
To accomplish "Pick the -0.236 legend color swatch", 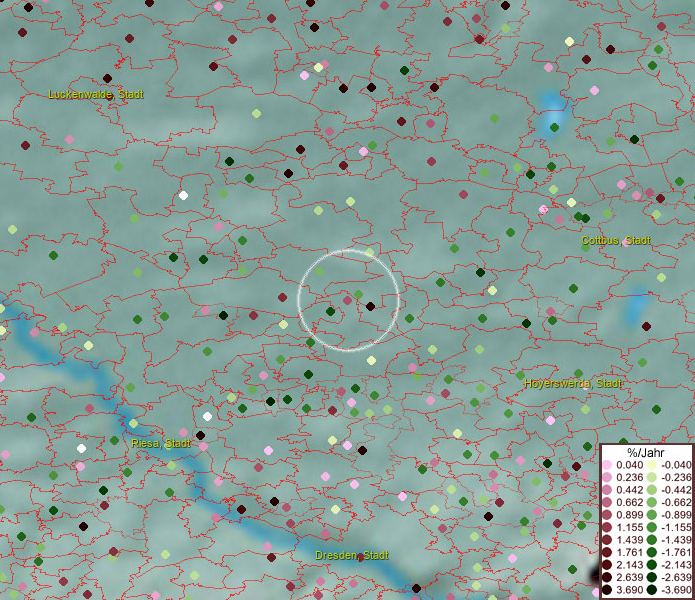I will 652,478.
